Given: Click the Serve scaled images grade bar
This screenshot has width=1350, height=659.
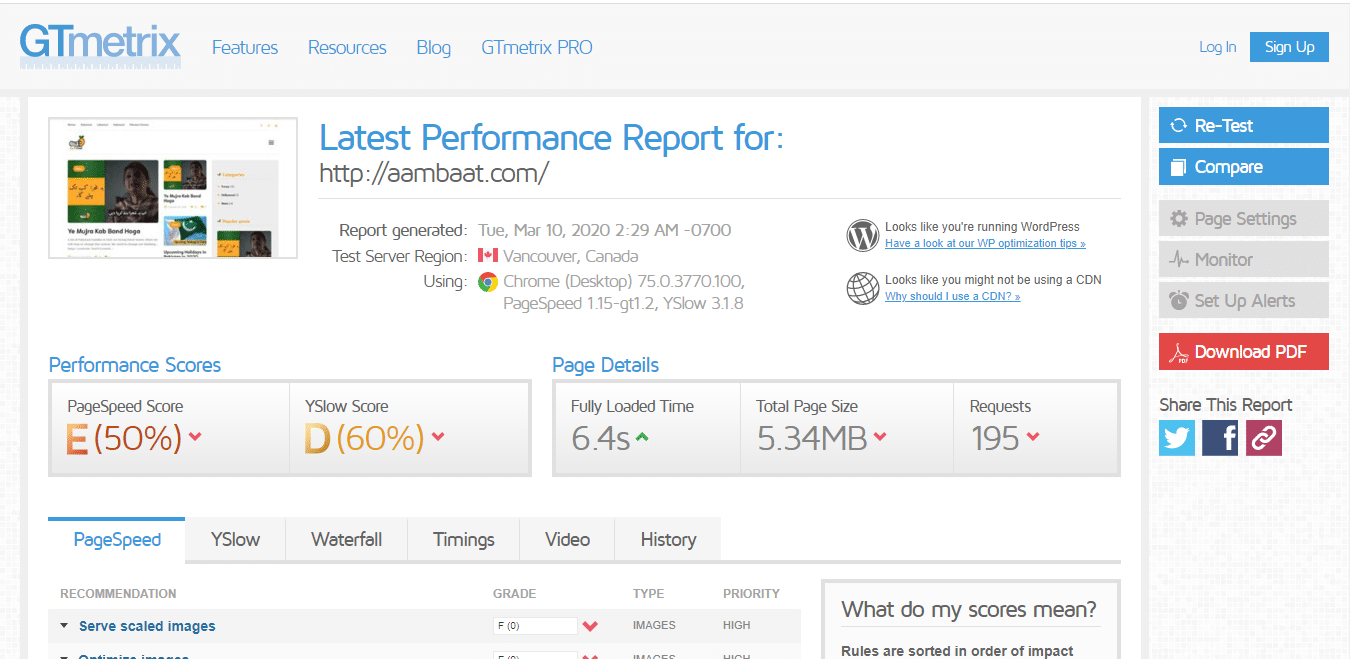Looking at the screenshot, I should click(535, 626).
